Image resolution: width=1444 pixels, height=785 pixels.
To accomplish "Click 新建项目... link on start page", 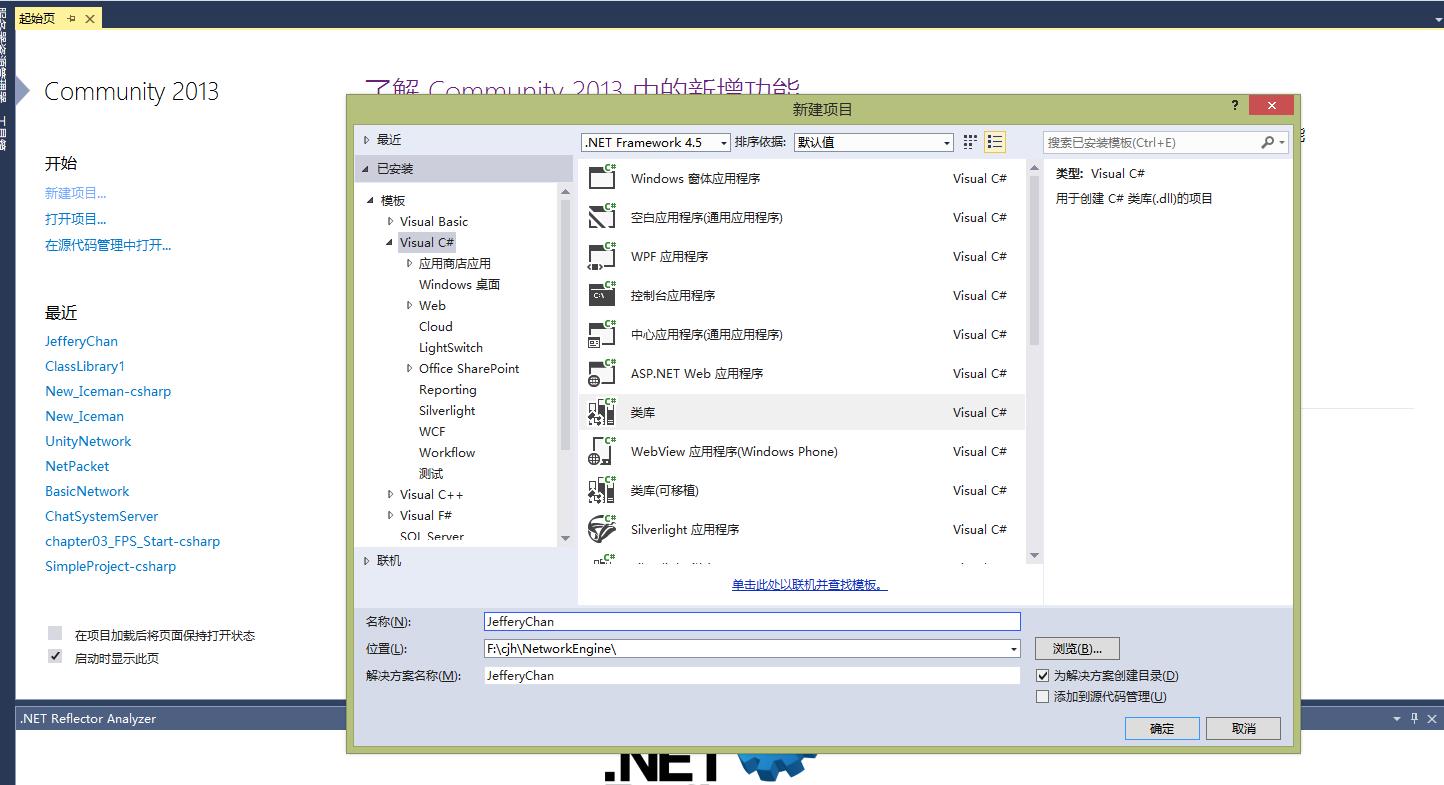I will (x=75, y=193).
